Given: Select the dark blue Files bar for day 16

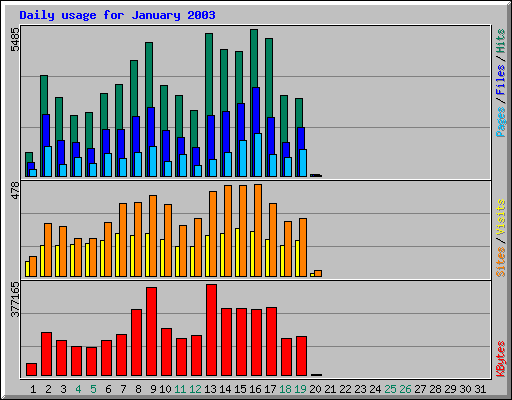Looking at the screenshot, I should pyautogui.click(x=256, y=111).
